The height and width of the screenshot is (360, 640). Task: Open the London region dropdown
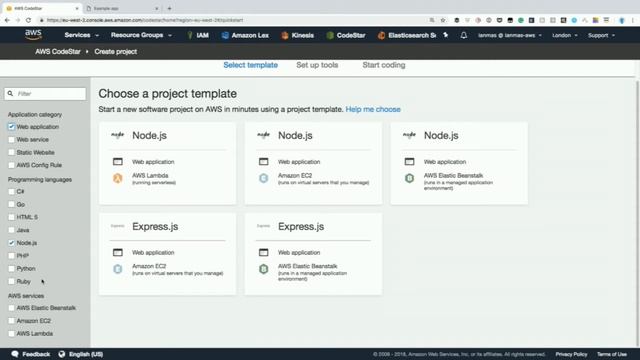(565, 36)
